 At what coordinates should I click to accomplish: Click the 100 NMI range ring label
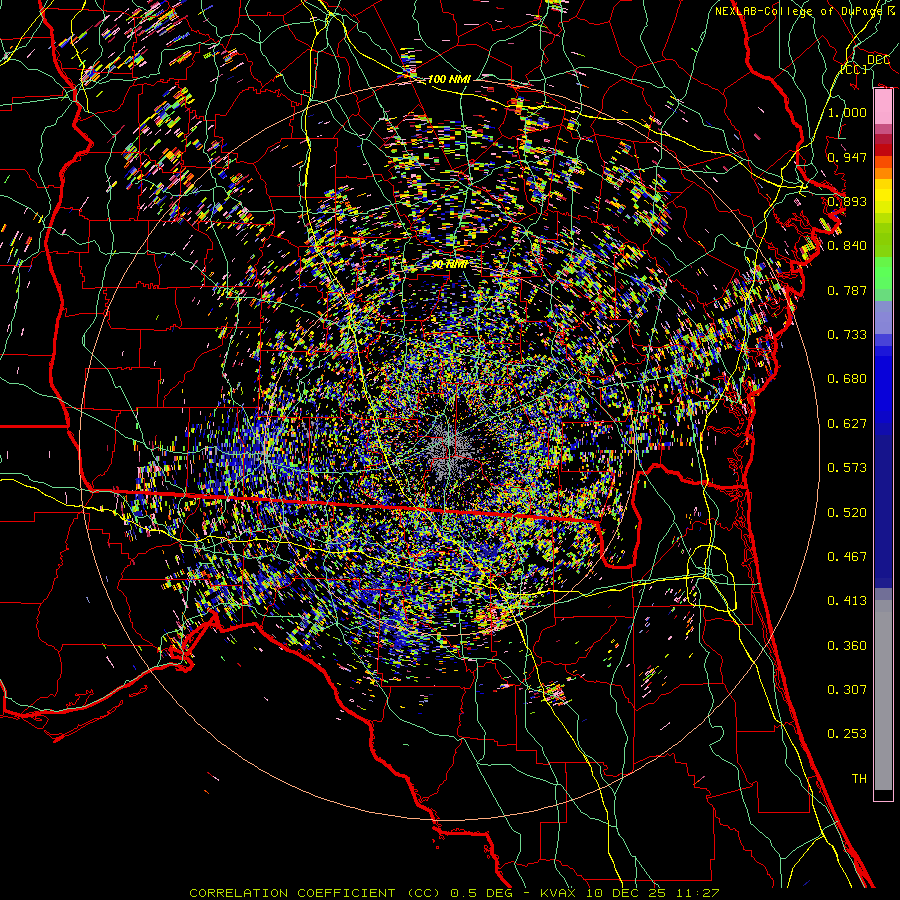(449, 79)
